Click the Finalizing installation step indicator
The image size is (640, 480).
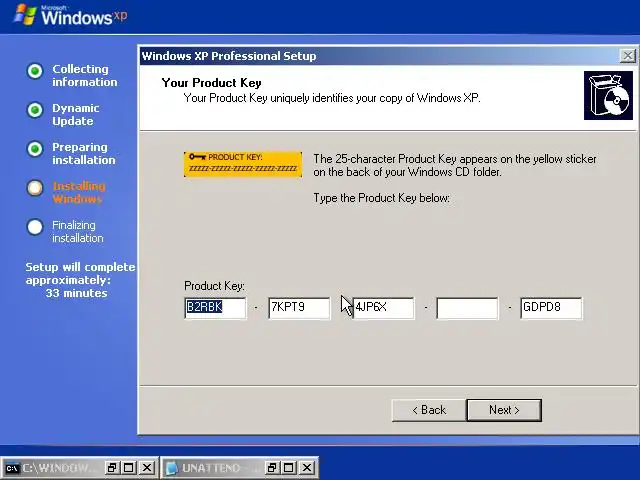pyautogui.click(x=35, y=227)
